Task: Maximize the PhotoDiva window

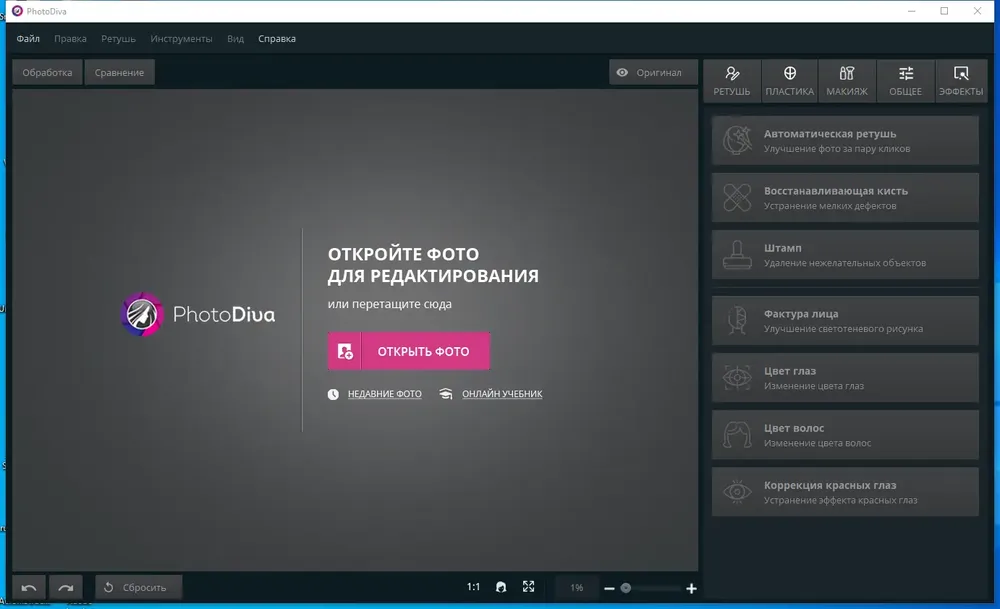Action: click(x=945, y=11)
